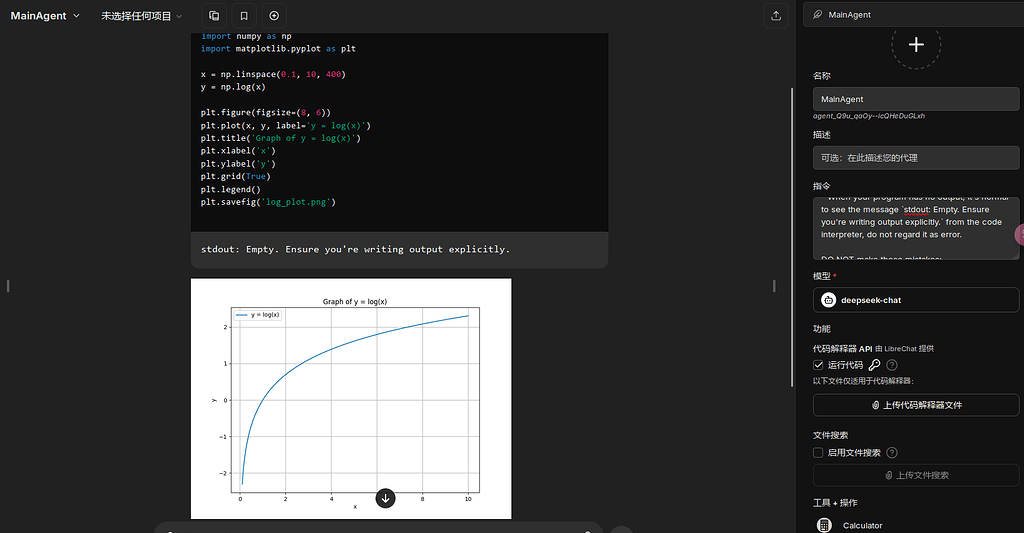Edit the agent name field MainAgent
Viewport: 1024px width, 533px height.
tap(916, 99)
